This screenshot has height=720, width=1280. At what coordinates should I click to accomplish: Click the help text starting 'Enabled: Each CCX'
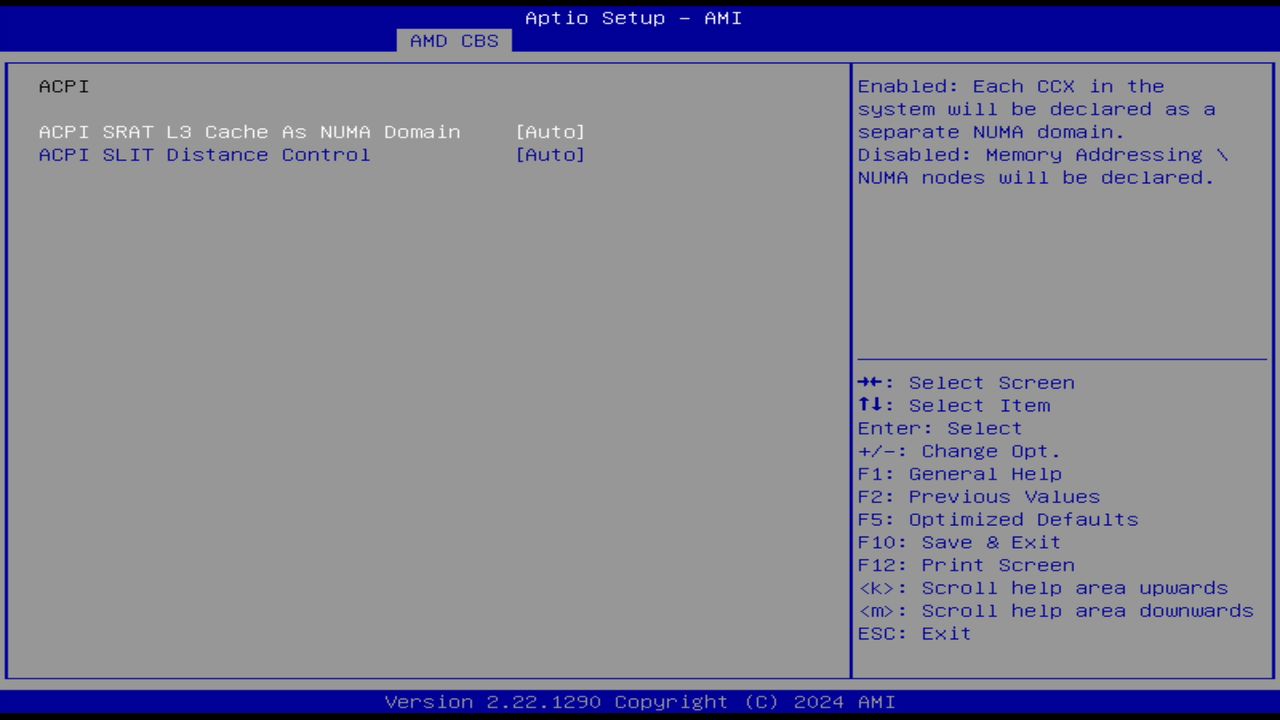(1037, 109)
